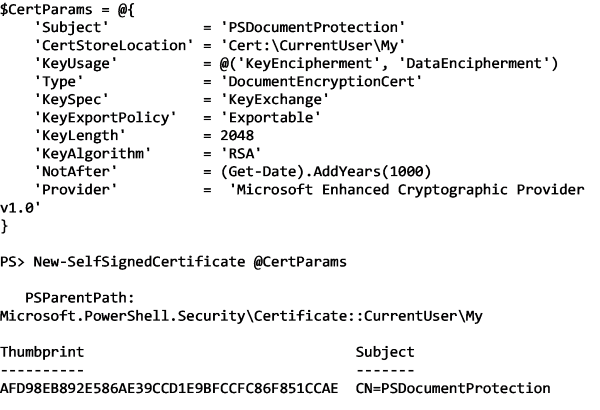Select the 'Cert:\CurrentUser\My' value
Screen dimensions: 600x410
tap(313, 45)
